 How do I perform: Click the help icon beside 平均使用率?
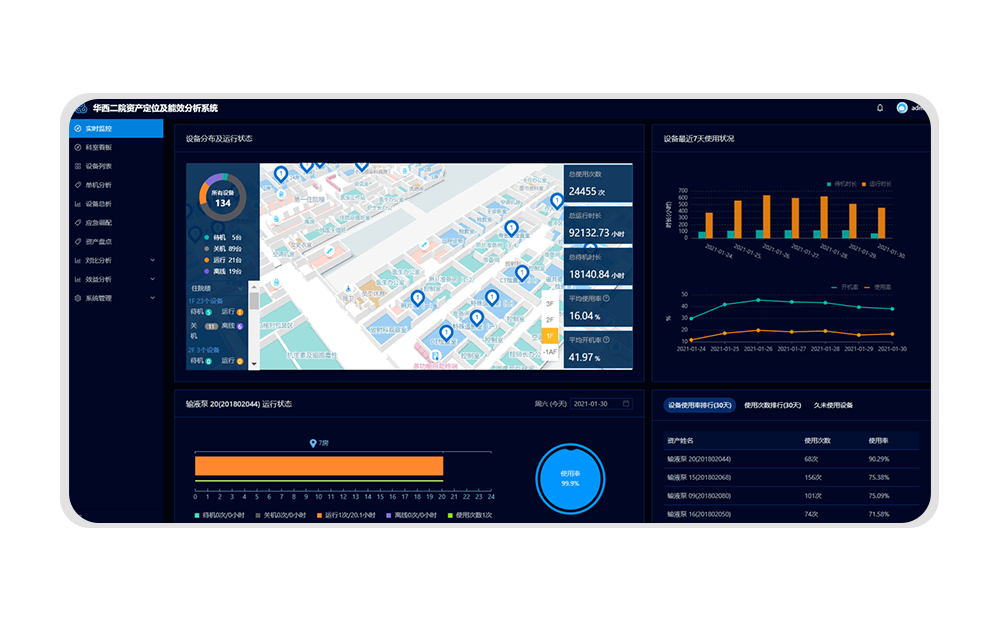pos(606,298)
